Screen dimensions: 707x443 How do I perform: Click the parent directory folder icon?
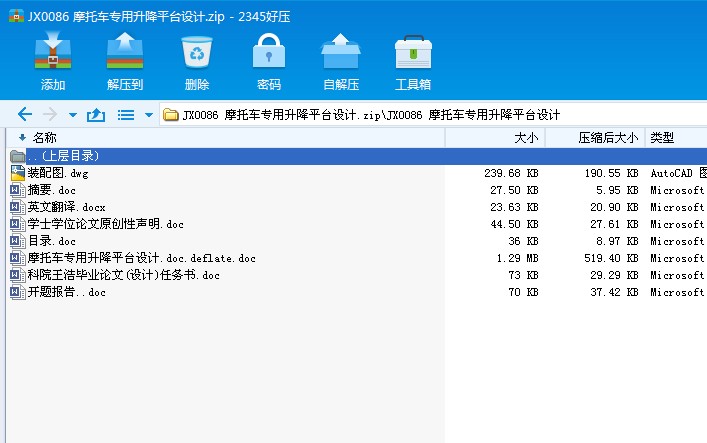point(17,157)
